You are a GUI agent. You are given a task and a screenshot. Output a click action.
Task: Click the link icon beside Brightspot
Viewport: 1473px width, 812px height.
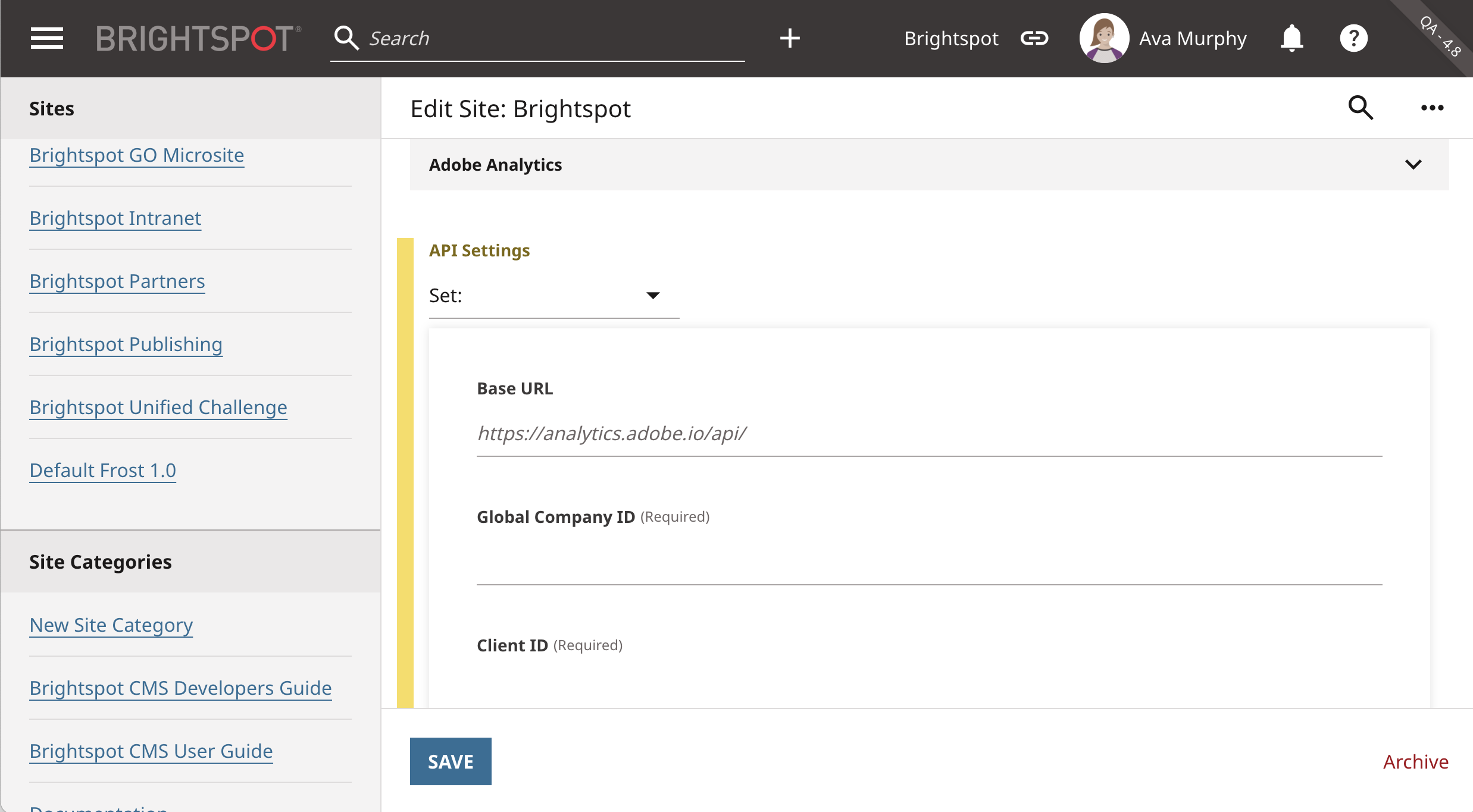pyautogui.click(x=1034, y=39)
